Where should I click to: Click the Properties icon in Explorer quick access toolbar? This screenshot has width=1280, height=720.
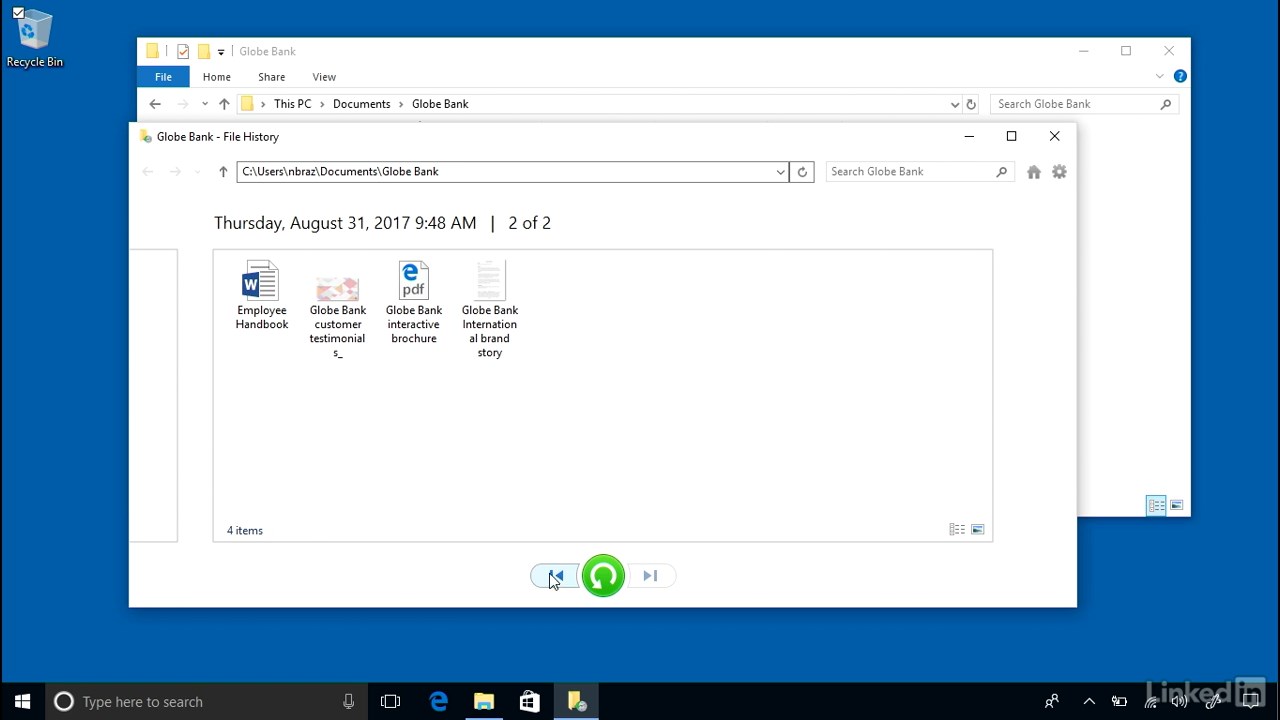coord(183,51)
